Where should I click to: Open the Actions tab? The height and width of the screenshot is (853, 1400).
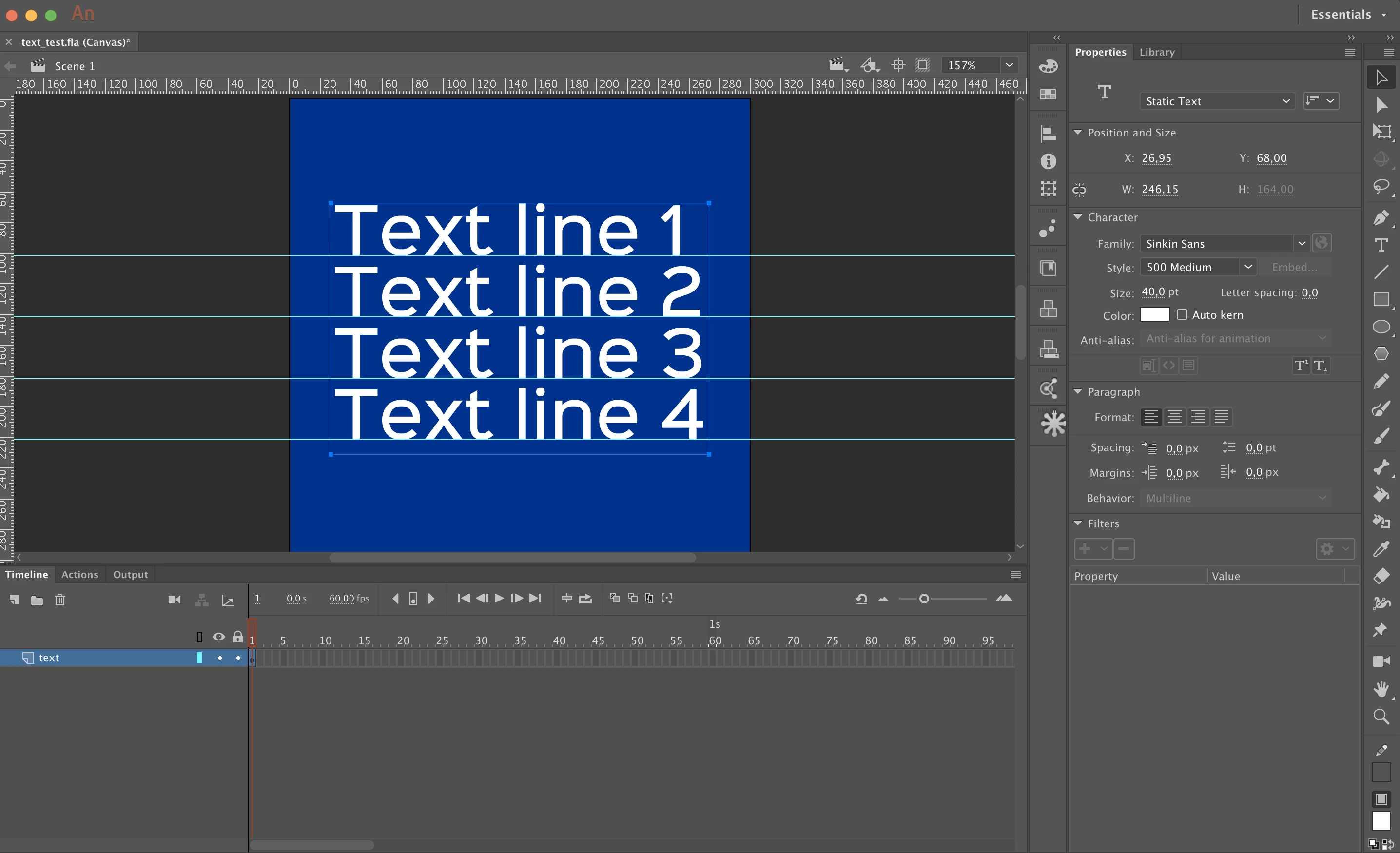(79, 575)
